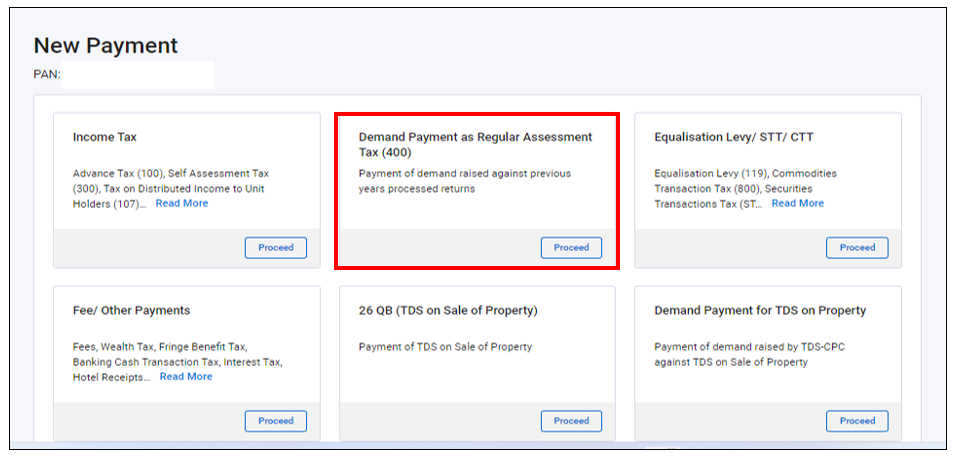Click Proceed in Fee/ Other Payments card
This screenshot has width=956, height=460.
(x=276, y=421)
